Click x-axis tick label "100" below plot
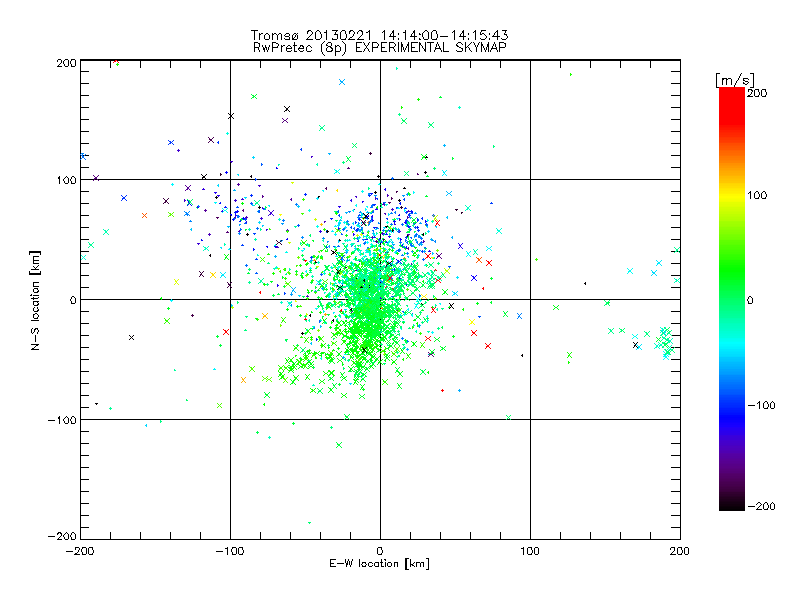This screenshot has width=800, height=600. pos(530,552)
